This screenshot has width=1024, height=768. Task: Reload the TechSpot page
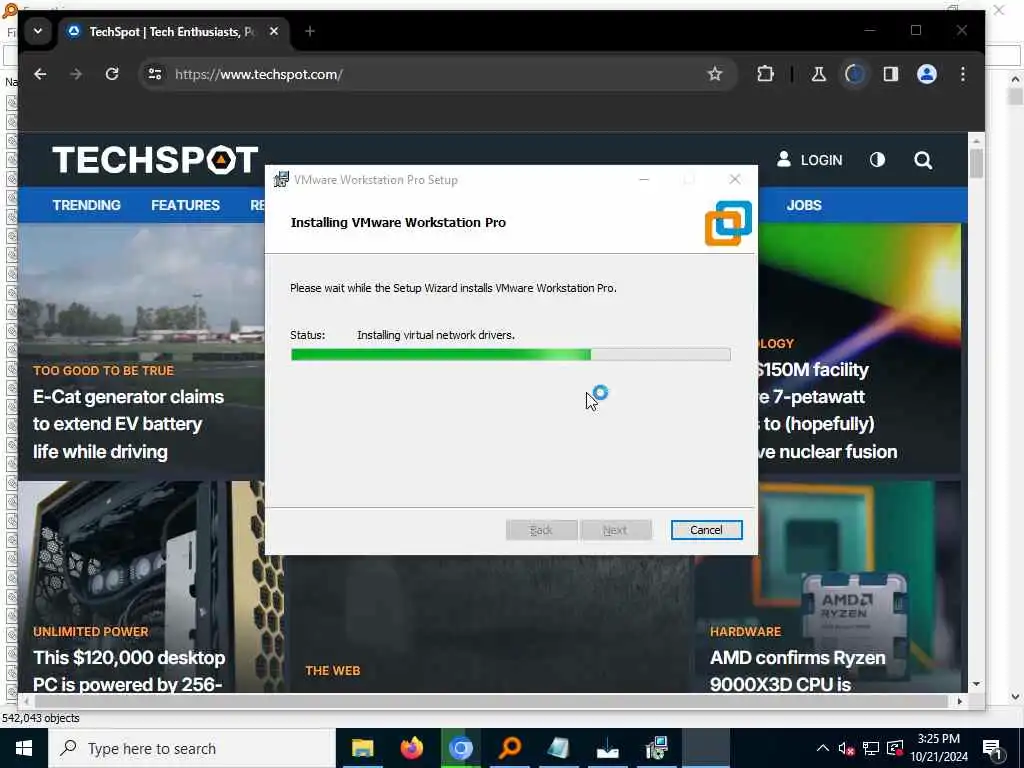(112, 74)
